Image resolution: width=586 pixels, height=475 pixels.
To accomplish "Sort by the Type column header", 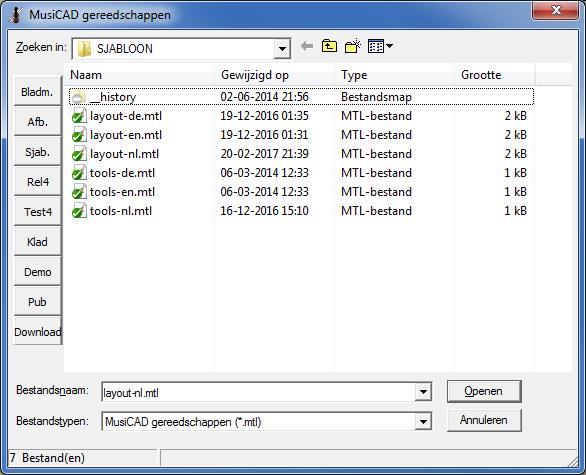I will 394,75.
